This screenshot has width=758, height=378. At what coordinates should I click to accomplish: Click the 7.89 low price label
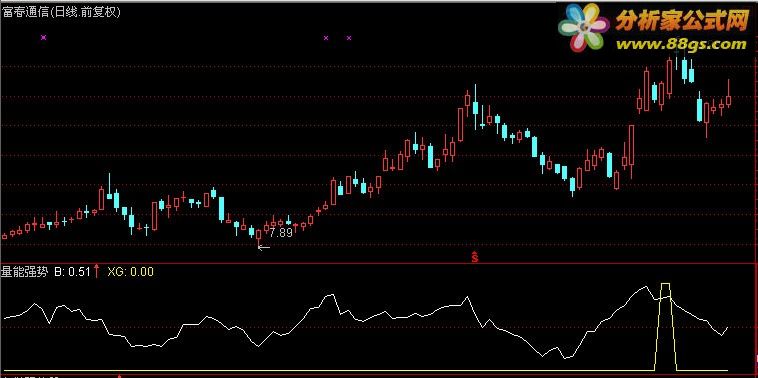click(x=281, y=233)
